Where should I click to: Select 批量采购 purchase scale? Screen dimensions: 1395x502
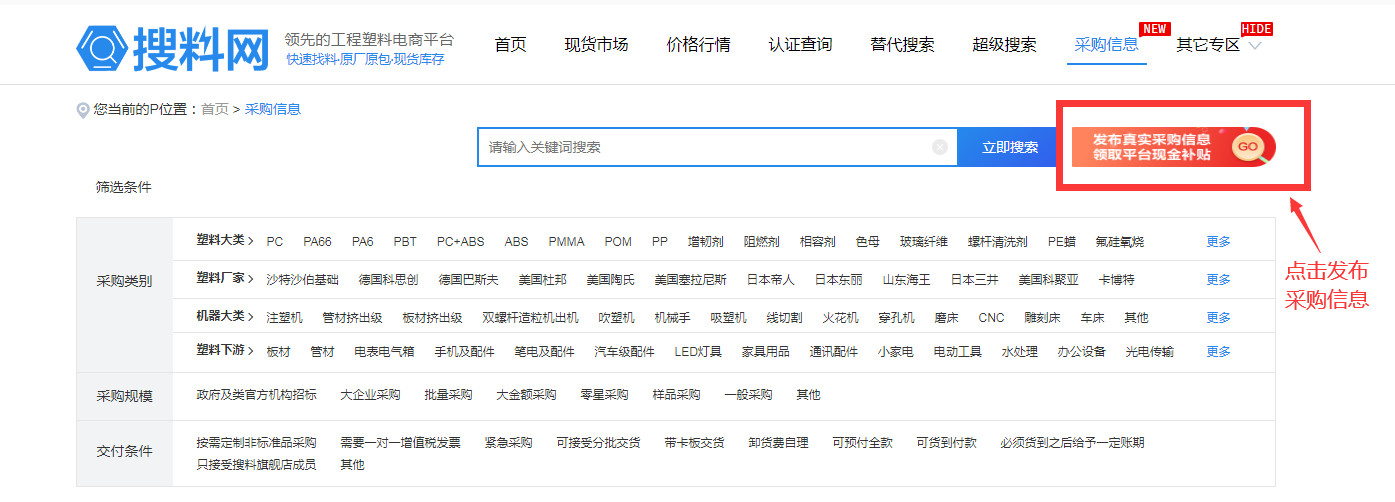click(x=448, y=394)
